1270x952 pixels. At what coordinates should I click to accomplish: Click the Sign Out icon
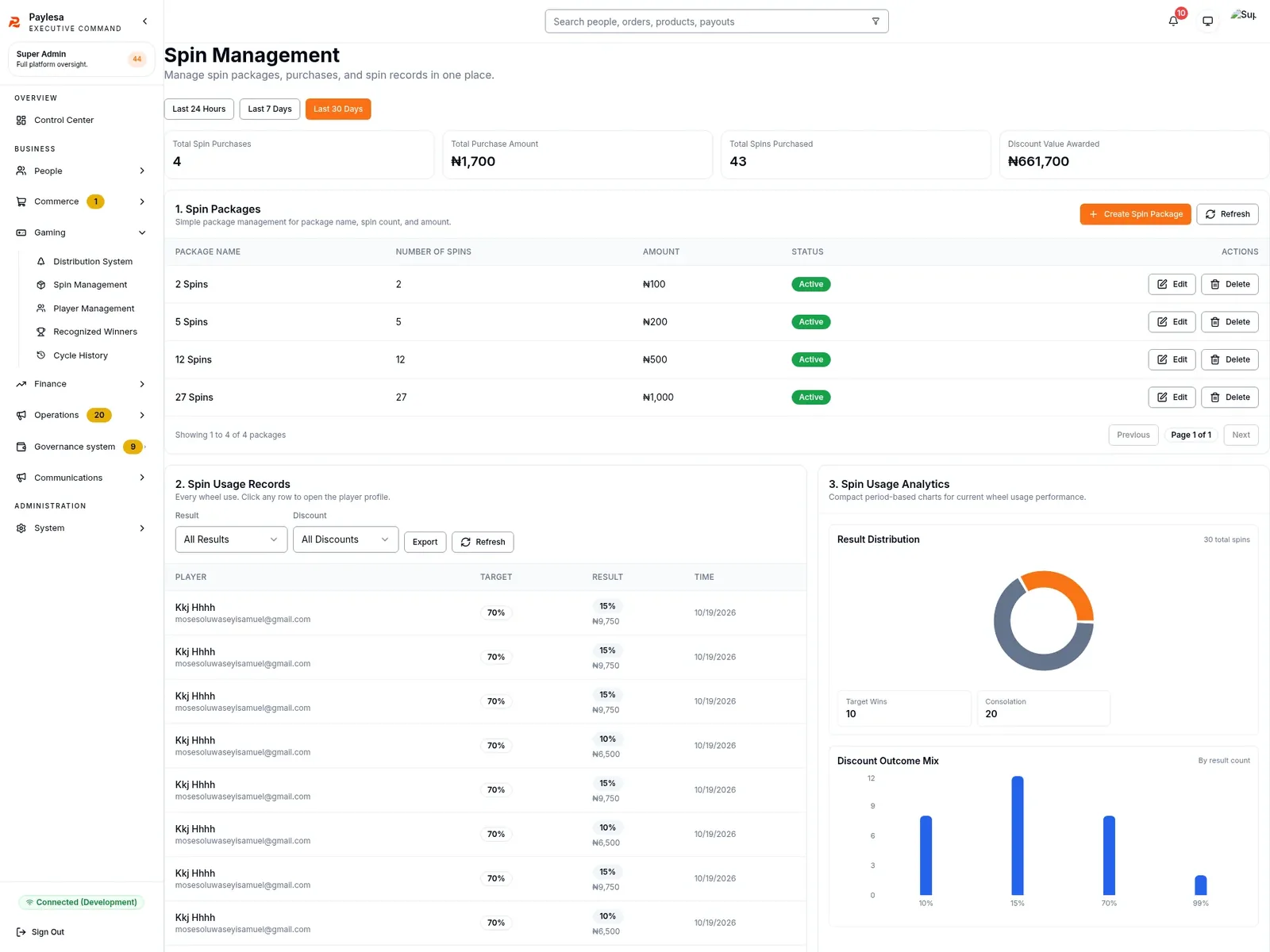pos(21,932)
